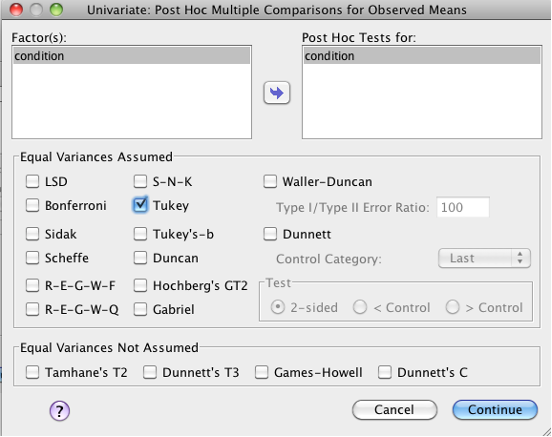Check the LSD option
Image resolution: width=552 pixels, height=437 pixels.
pyautogui.click(x=32, y=182)
